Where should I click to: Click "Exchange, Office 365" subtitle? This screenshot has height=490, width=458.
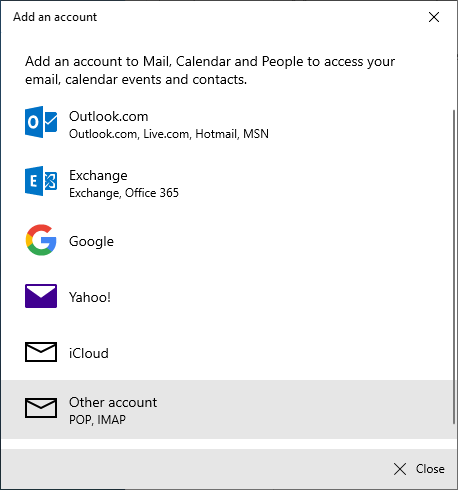tap(124, 193)
